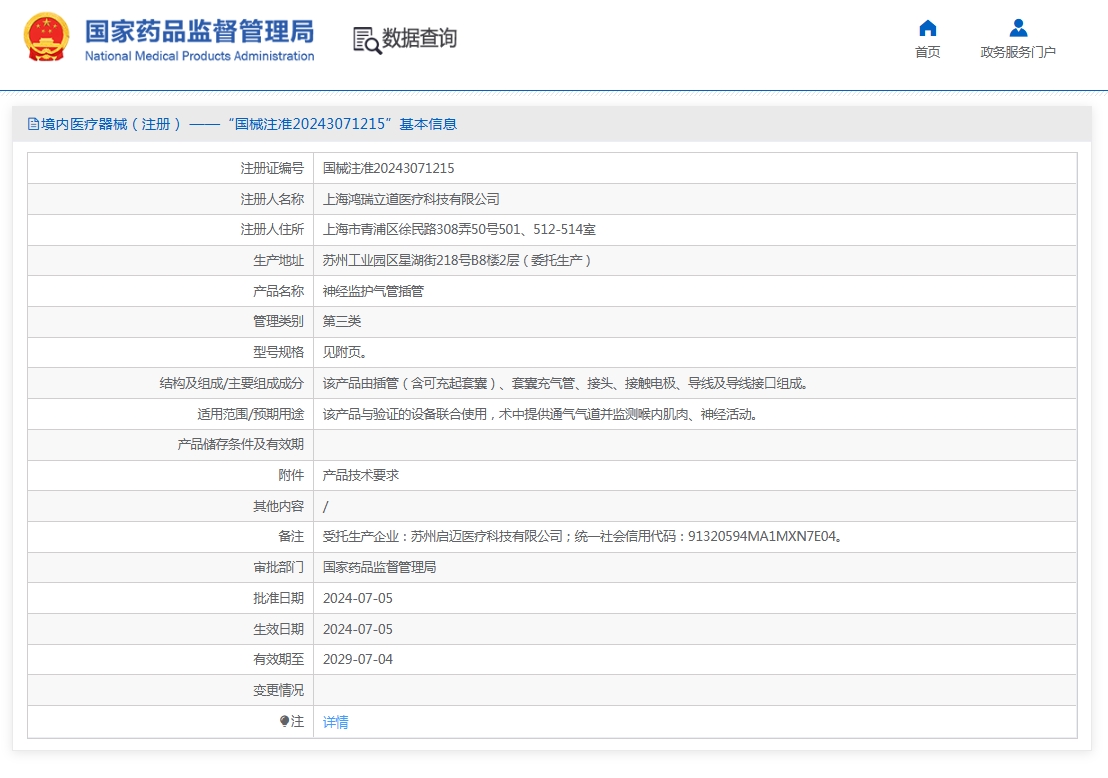Click the 生效日期 row label

[278, 629]
